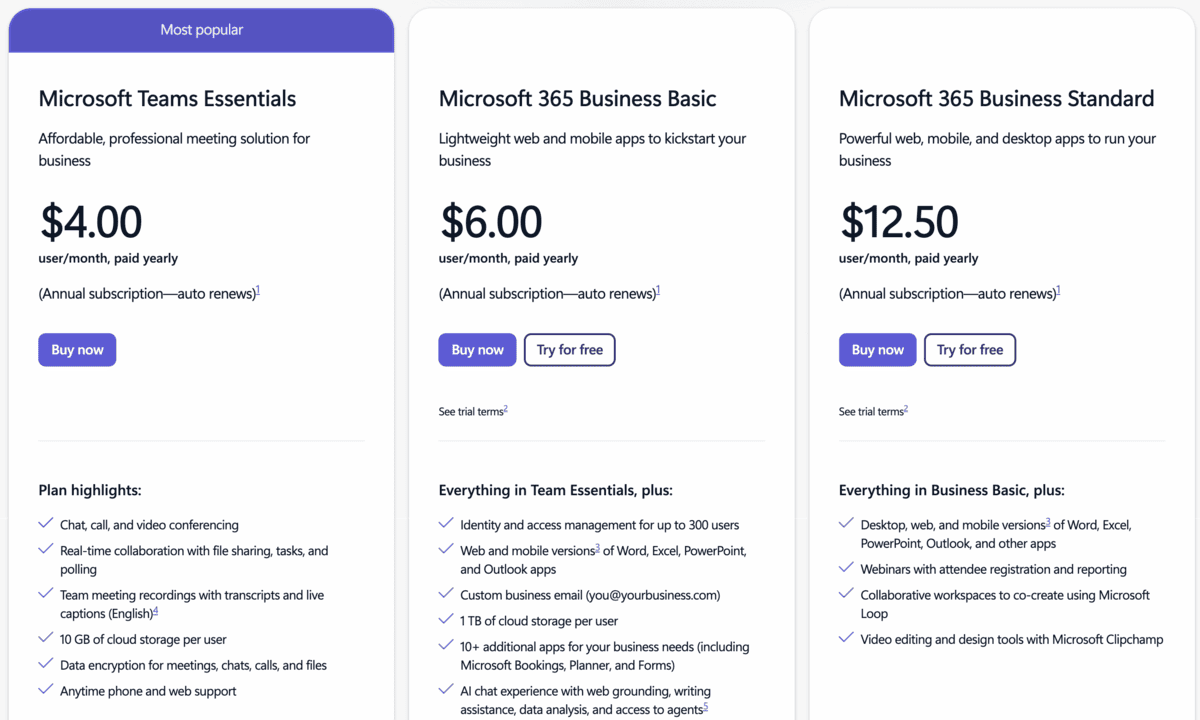Click Try for free under Business Basic

[x=569, y=349]
